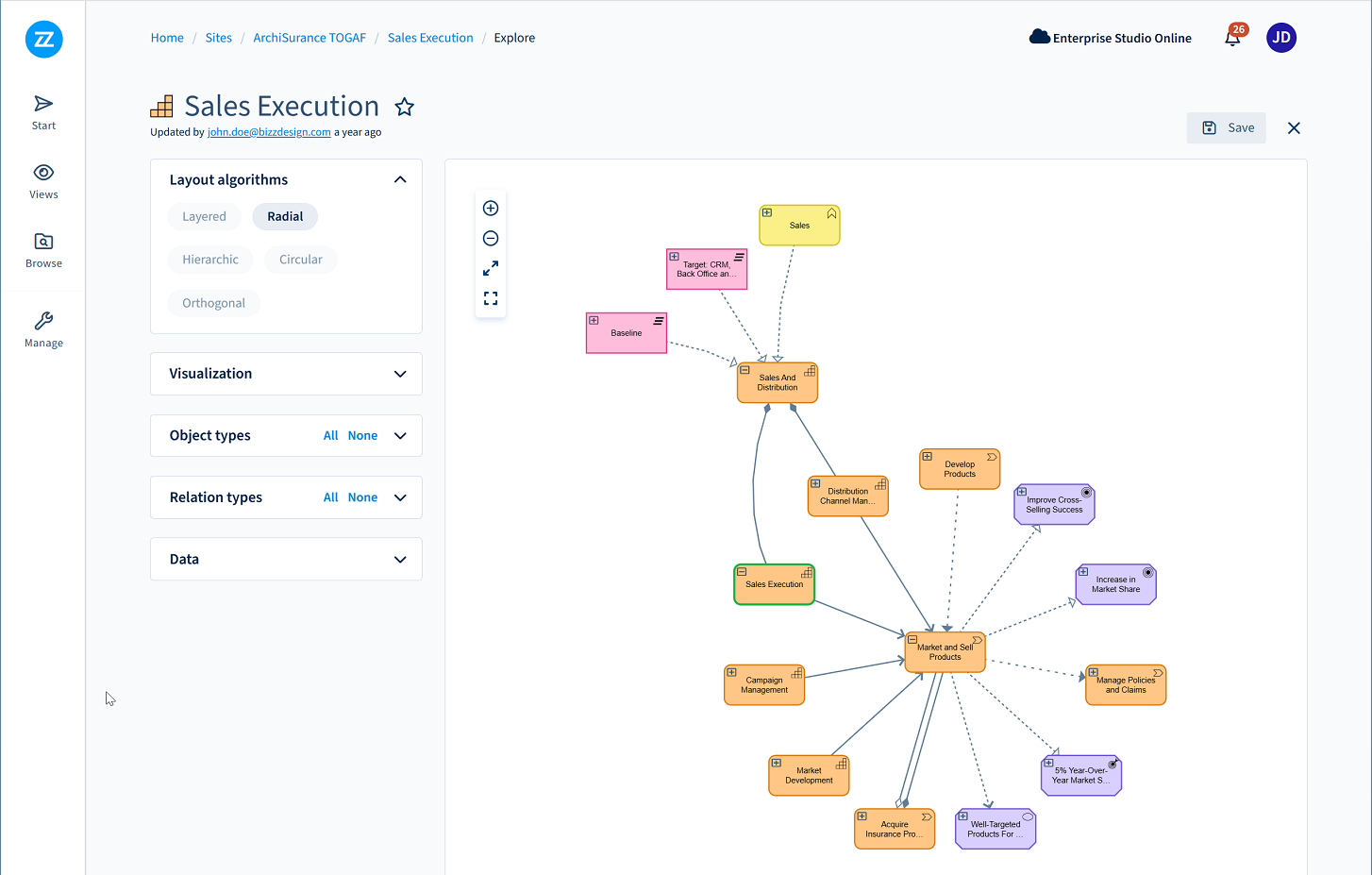
Task: Open john.doe@bizzdesign.com link
Action: pos(269,132)
